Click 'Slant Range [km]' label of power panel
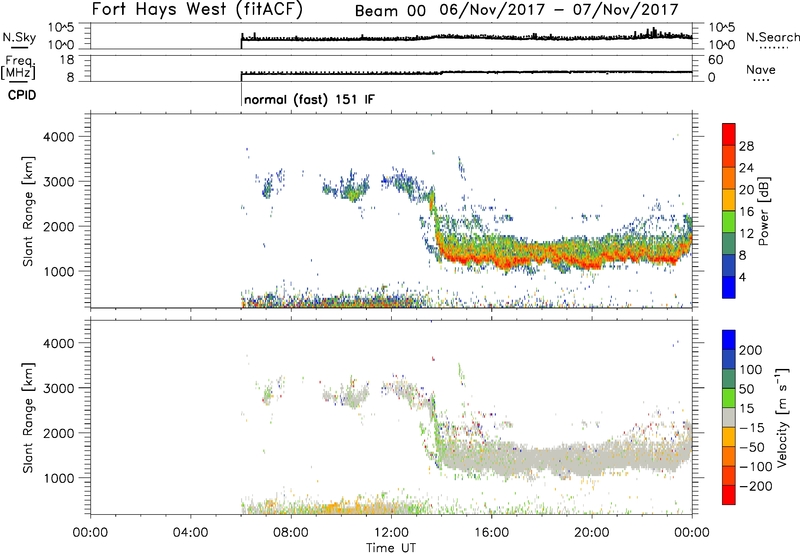 [28, 211]
